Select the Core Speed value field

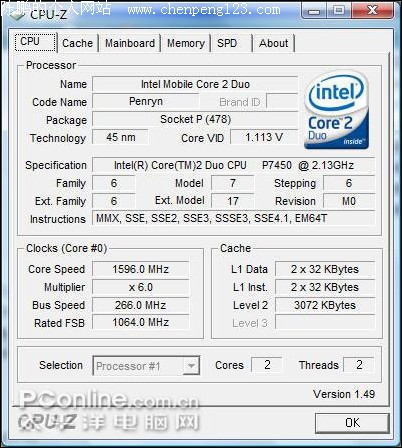[141, 269]
